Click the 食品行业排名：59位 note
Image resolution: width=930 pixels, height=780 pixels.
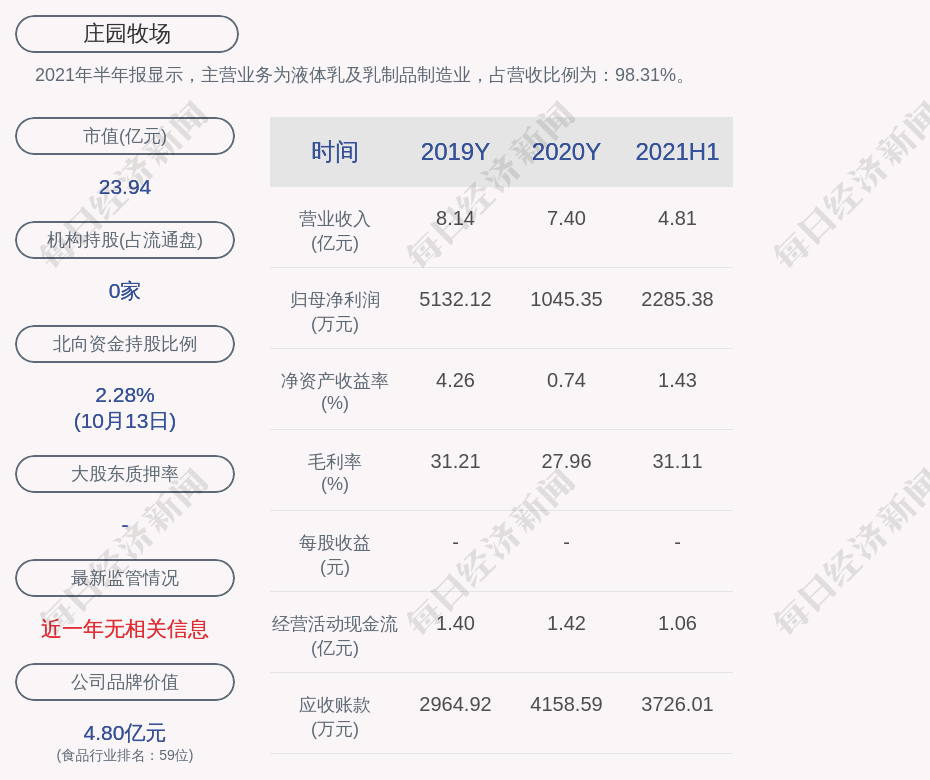coord(125,755)
